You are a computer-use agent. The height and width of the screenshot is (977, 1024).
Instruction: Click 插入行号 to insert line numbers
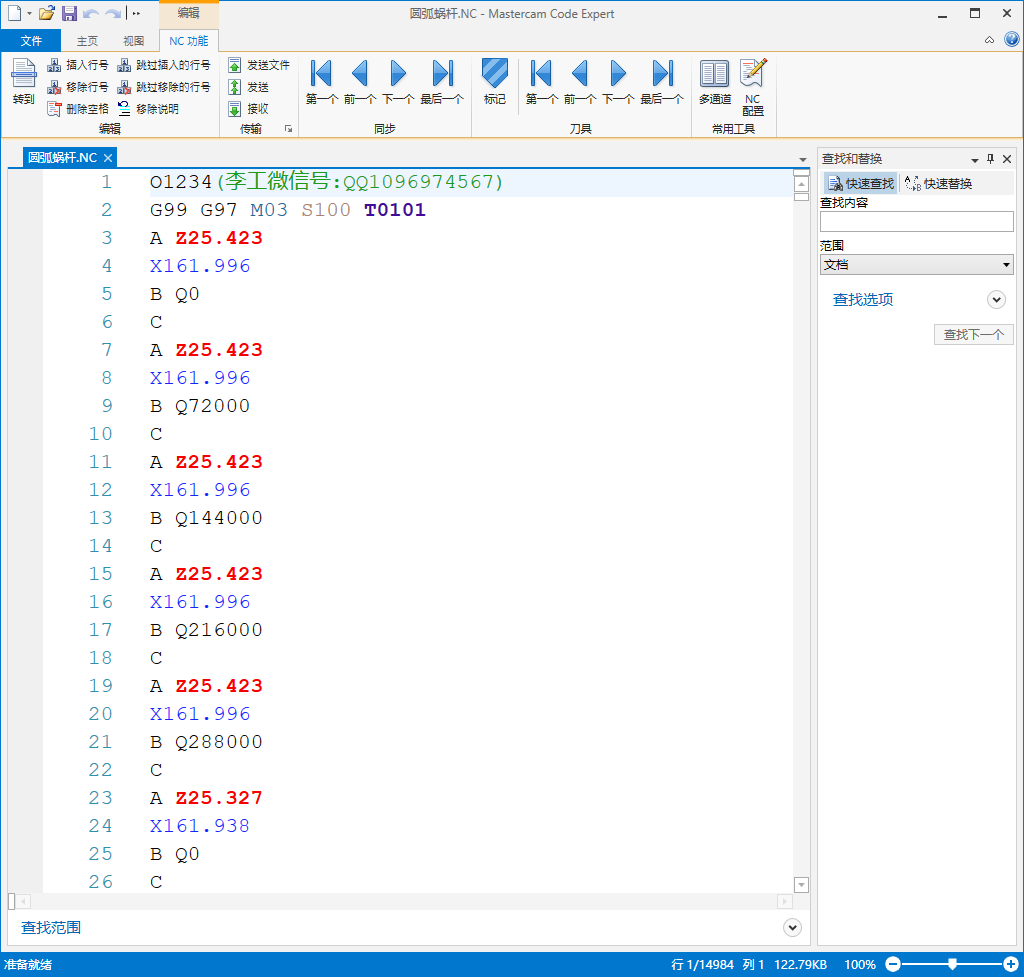point(77,65)
